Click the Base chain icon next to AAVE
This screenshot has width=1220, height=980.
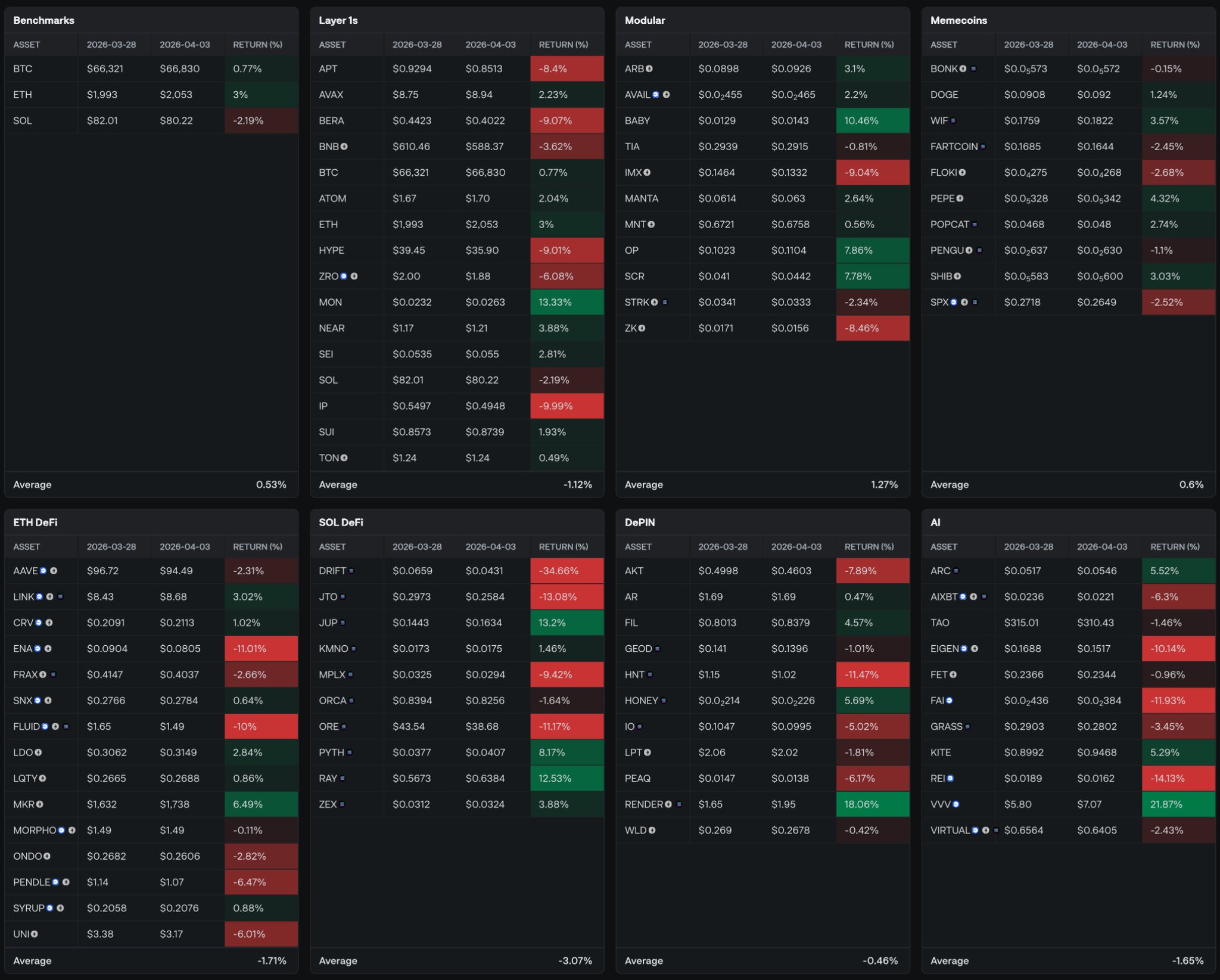point(43,571)
